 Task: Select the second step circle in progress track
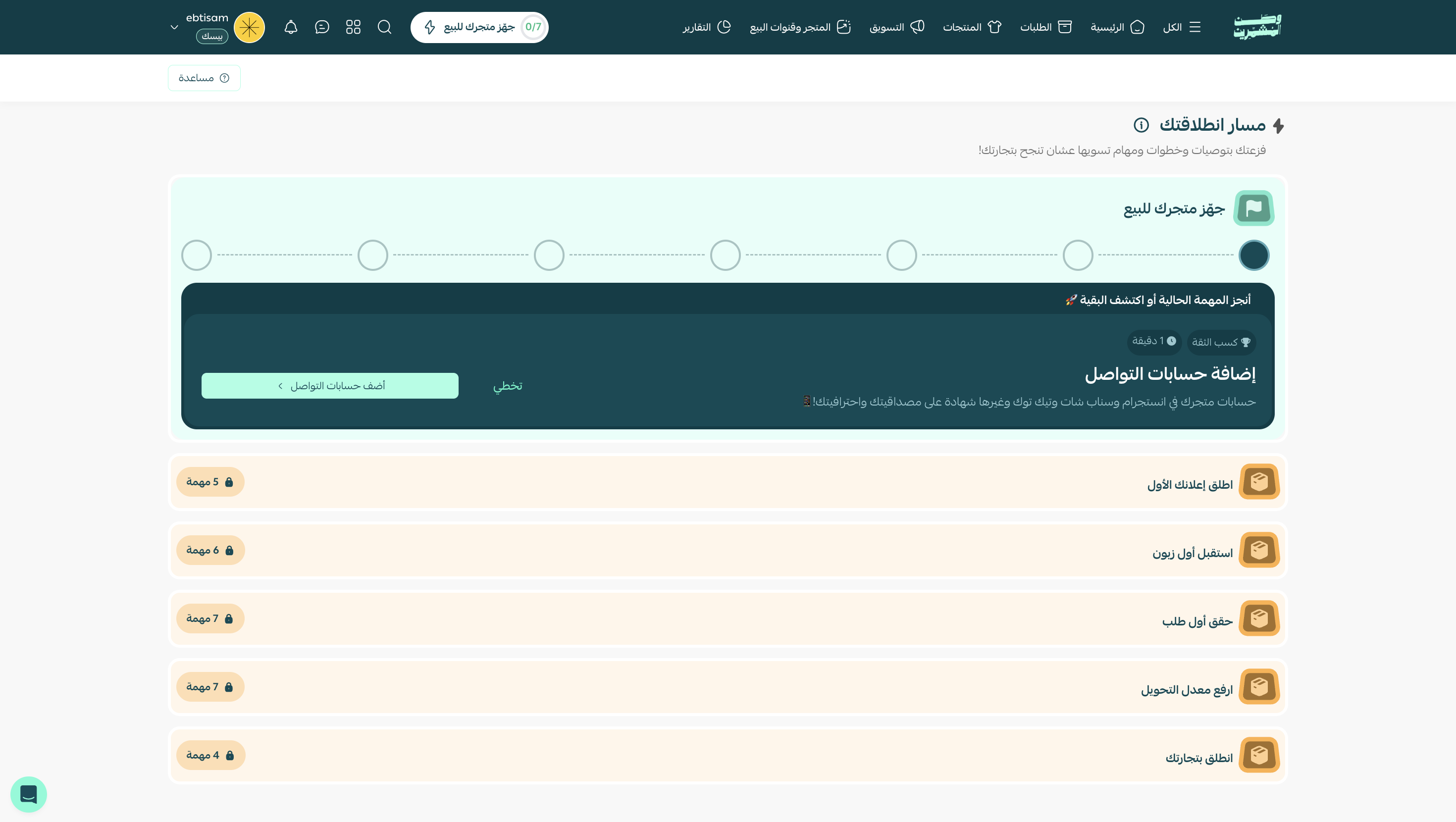1077,255
